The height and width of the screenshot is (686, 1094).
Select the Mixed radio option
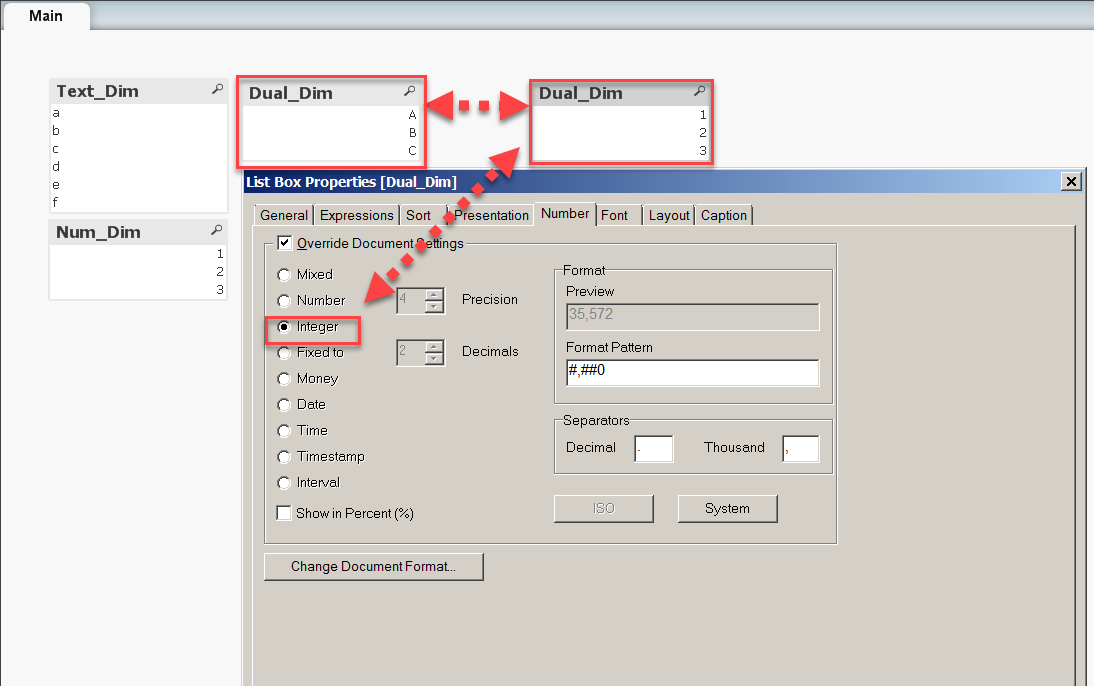click(x=285, y=274)
